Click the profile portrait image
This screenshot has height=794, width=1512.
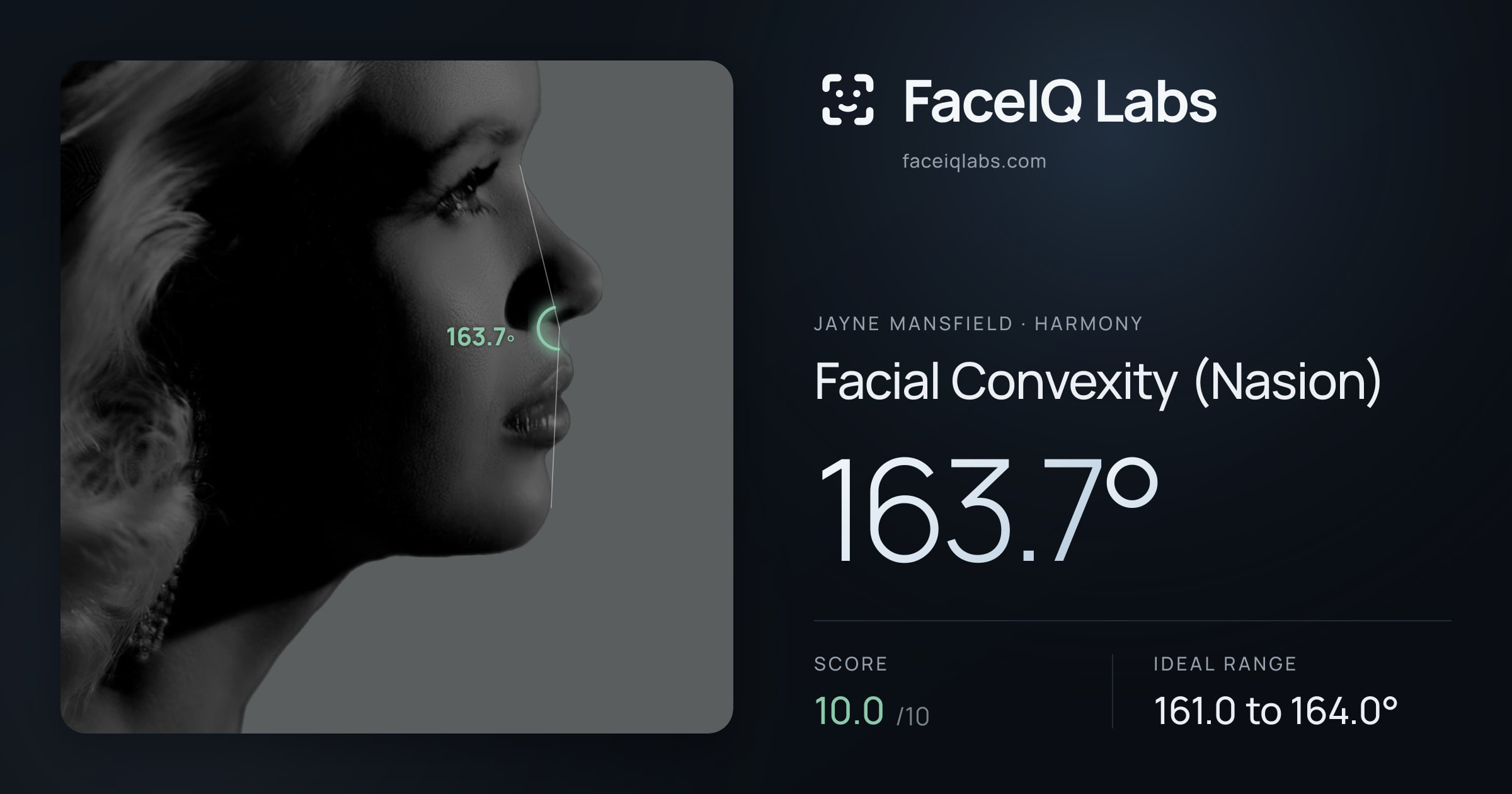pos(397,397)
